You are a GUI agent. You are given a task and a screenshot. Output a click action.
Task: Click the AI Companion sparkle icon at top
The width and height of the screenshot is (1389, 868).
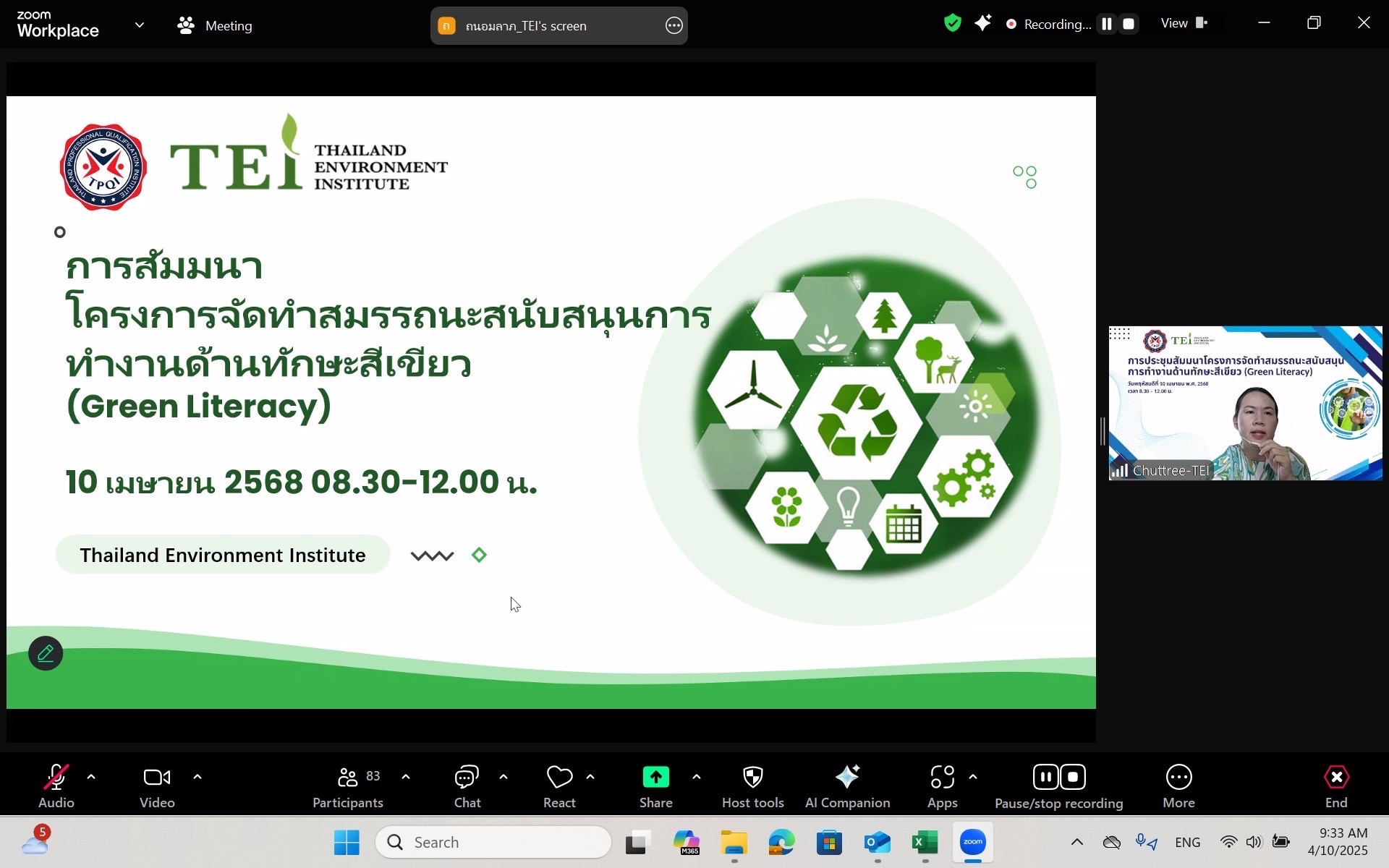[x=982, y=24]
